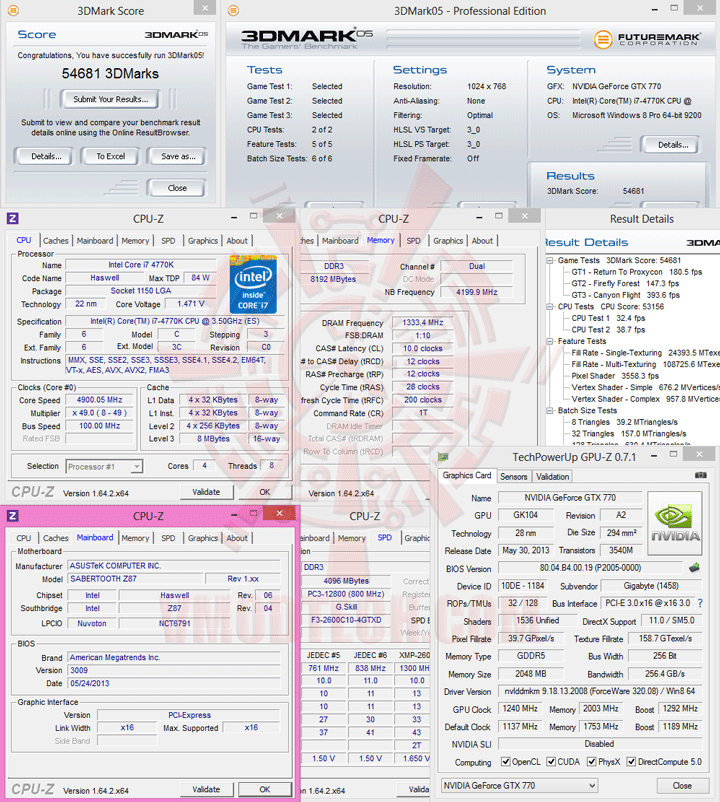Click the GPU-Z screenshot camera icon

[x=701, y=476]
